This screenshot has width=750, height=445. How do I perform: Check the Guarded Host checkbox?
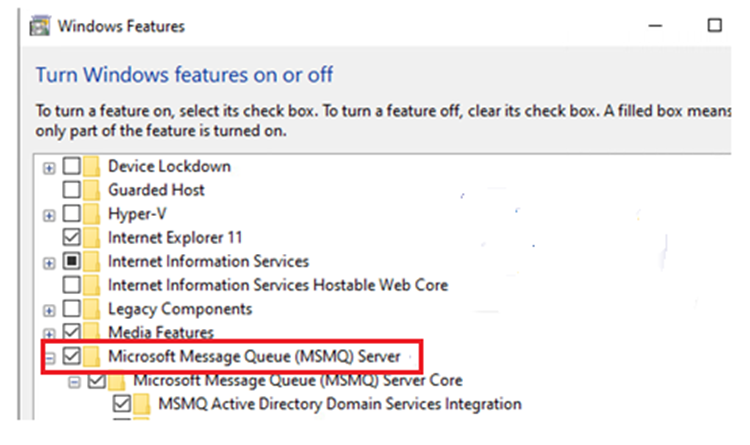click(72, 189)
